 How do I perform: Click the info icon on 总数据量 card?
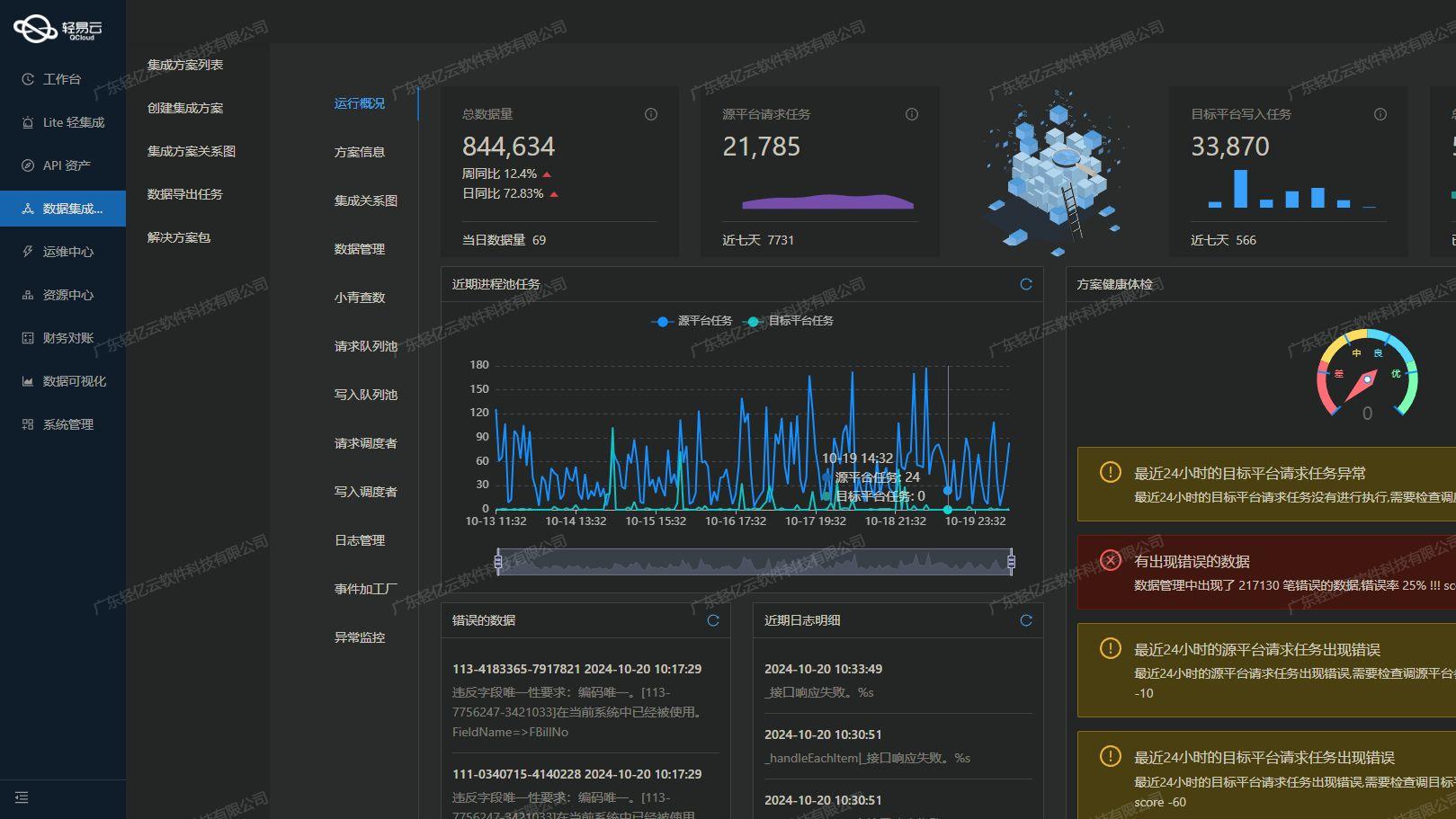(650, 114)
